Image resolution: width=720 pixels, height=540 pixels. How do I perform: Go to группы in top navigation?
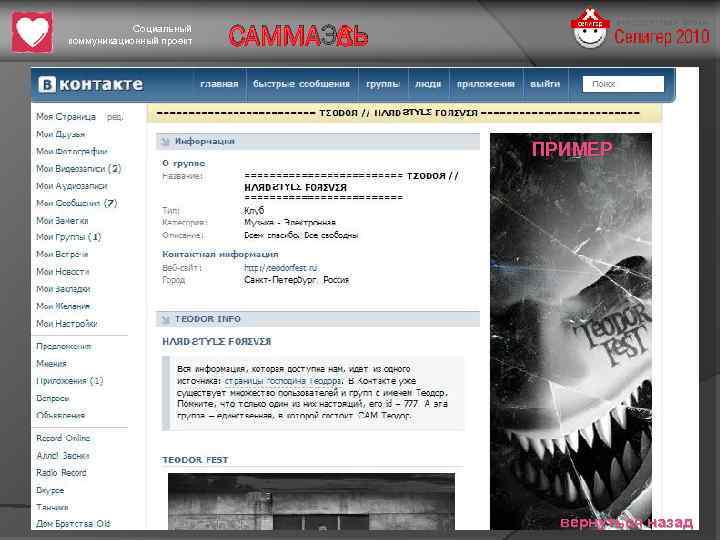[x=382, y=84]
